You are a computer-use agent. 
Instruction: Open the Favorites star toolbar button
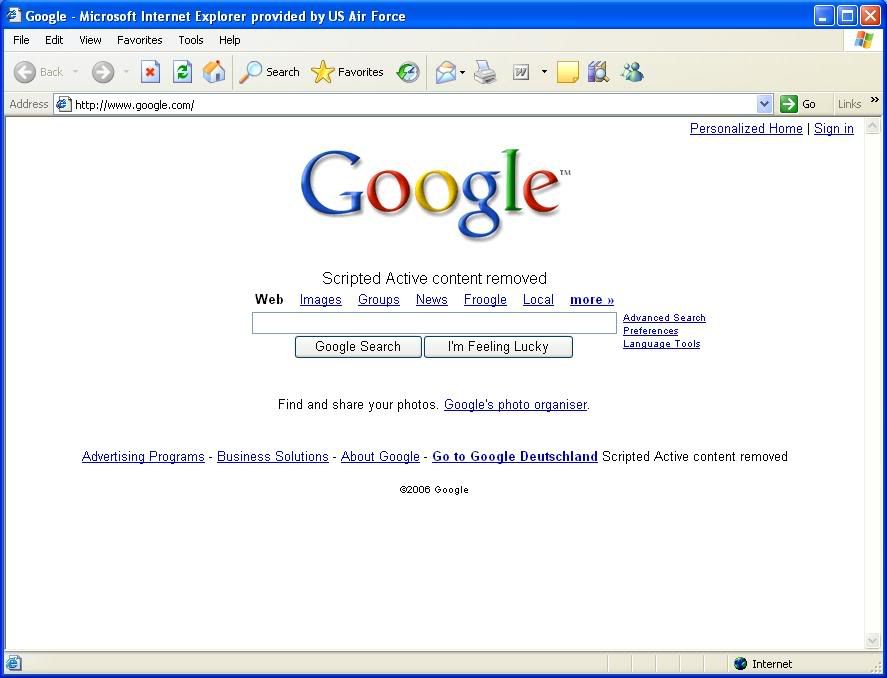point(347,72)
